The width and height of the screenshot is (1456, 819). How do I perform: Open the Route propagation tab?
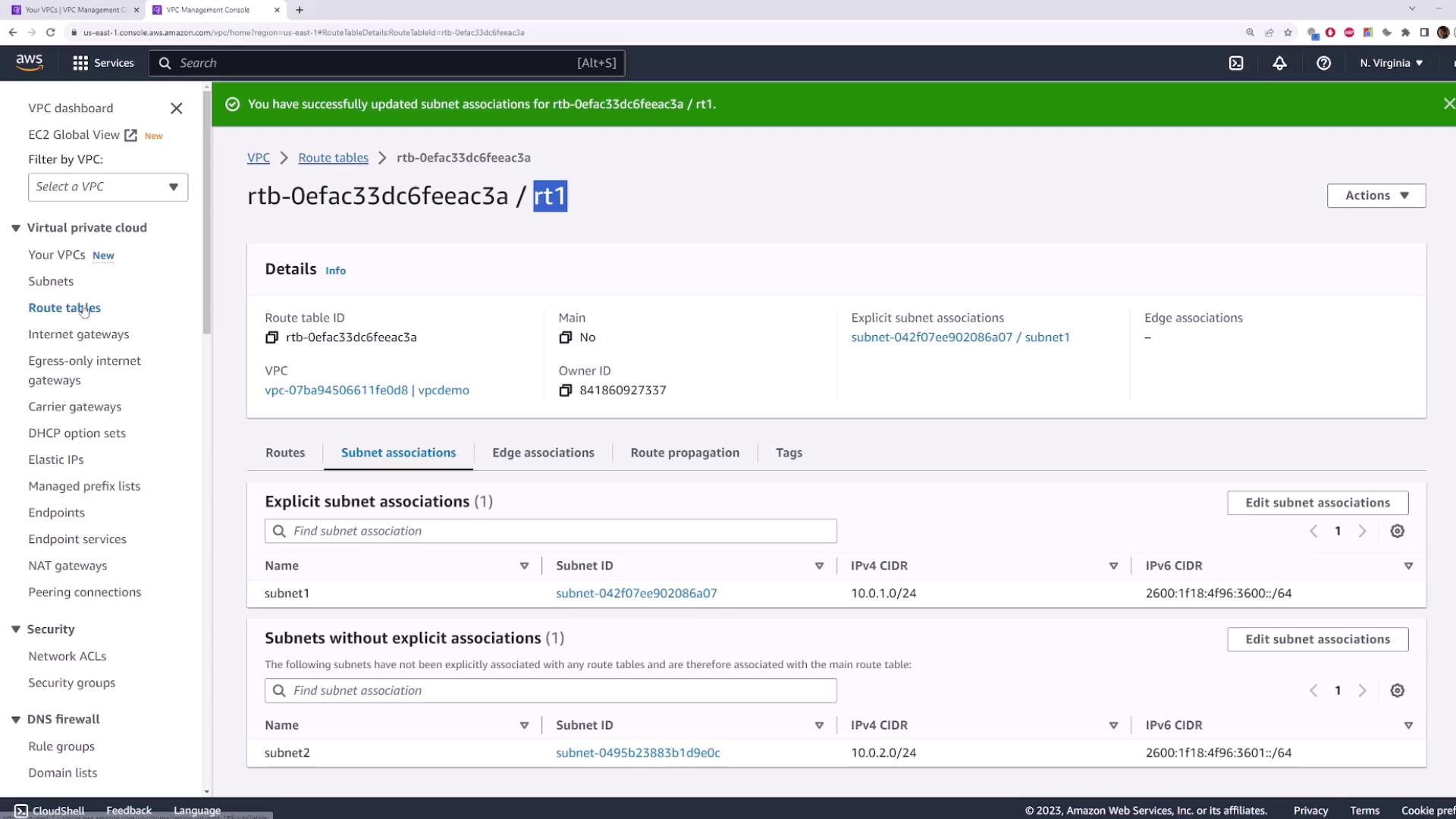(x=685, y=453)
